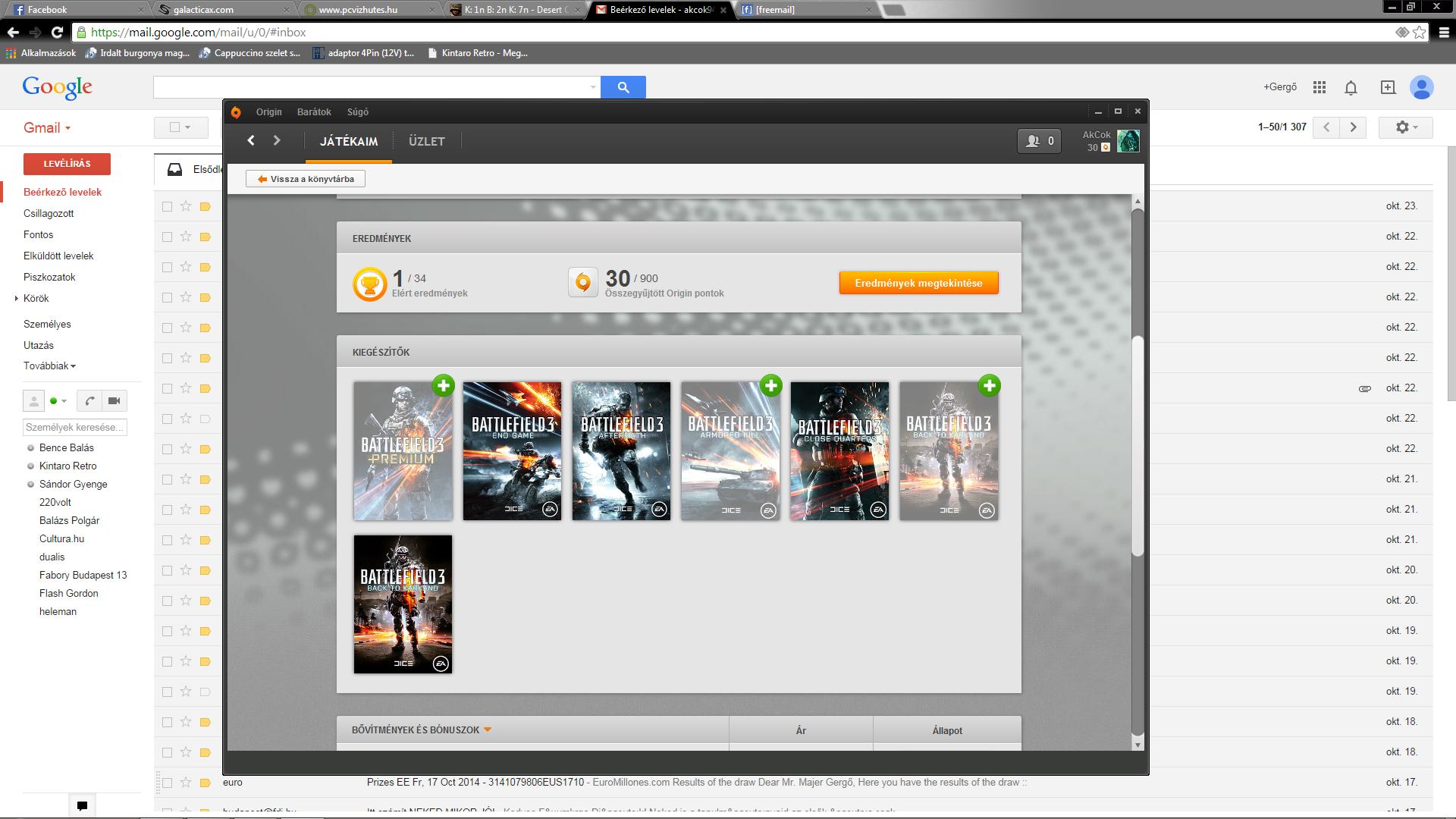The image size is (1456, 819).
Task: Expand the Továbbiak label list
Action: tap(49, 366)
